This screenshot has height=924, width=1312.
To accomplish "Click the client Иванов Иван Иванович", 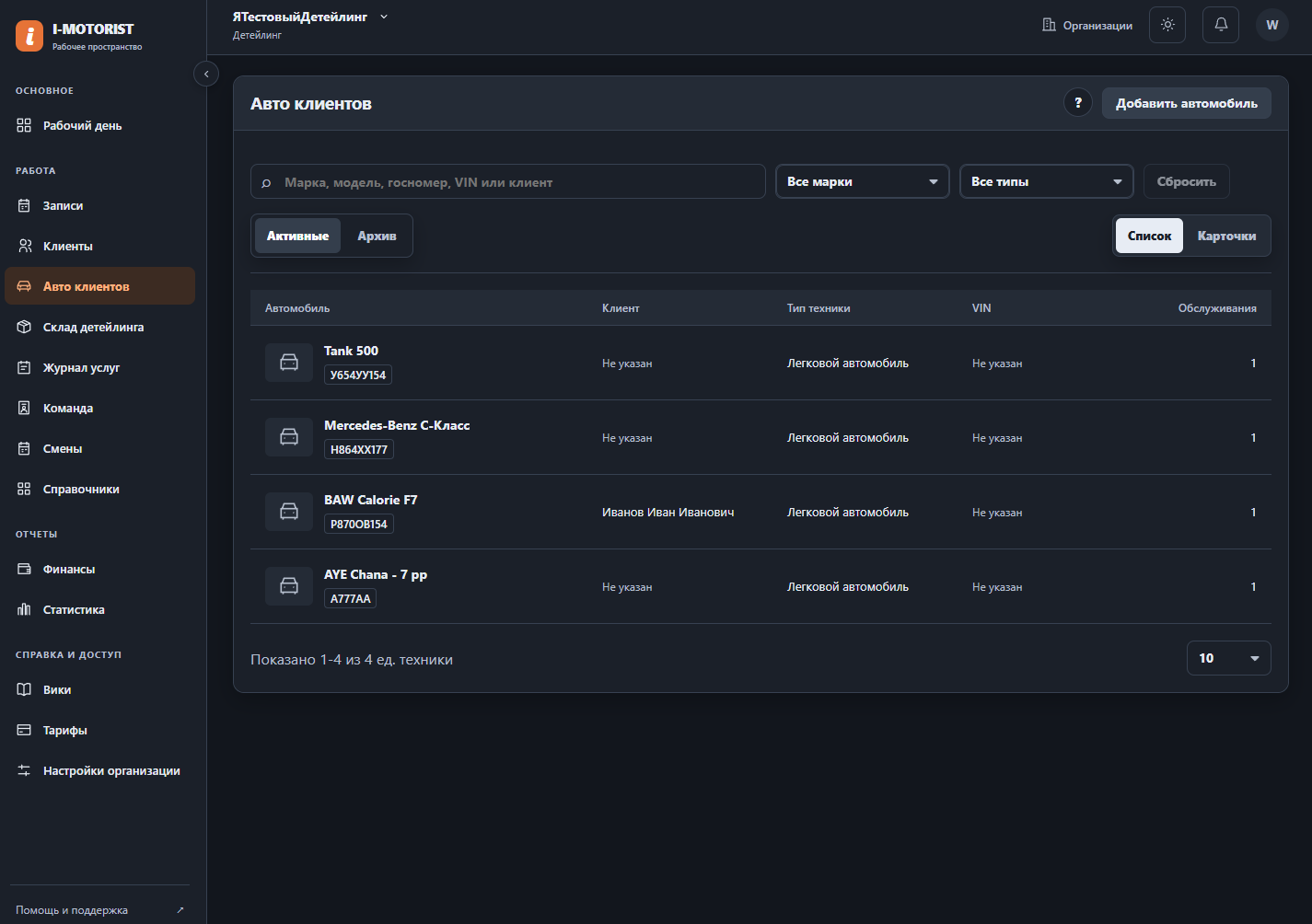I will (x=668, y=512).
